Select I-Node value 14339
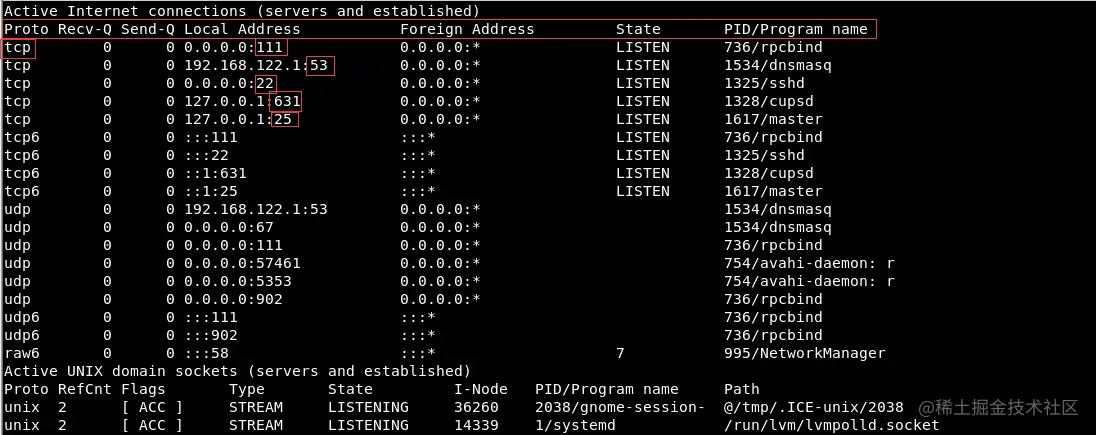The width and height of the screenshot is (1096, 435). [476, 425]
